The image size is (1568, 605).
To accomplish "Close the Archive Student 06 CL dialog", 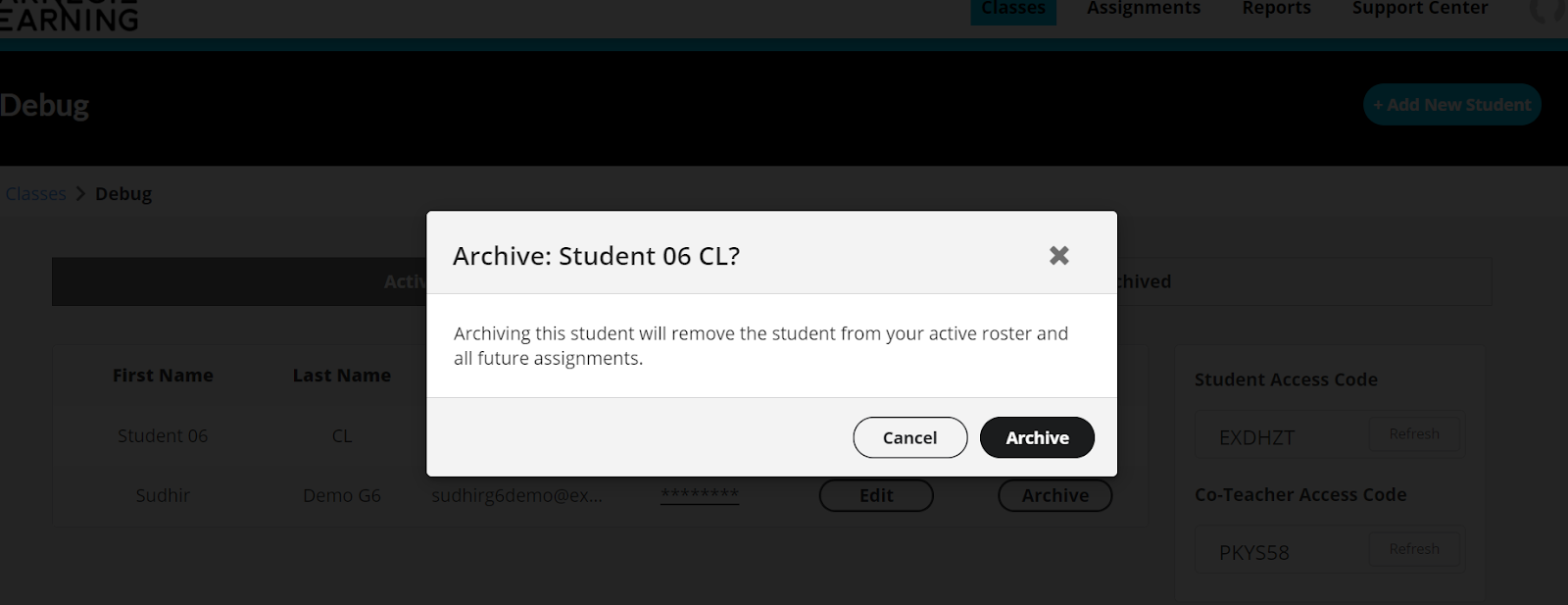I will (x=1058, y=256).
